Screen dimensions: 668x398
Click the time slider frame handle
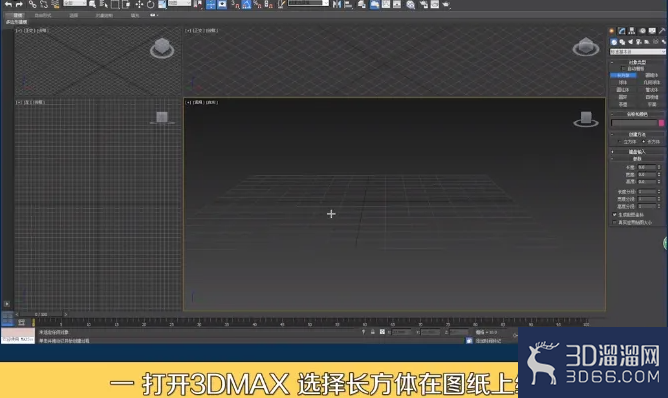[x=41, y=314]
